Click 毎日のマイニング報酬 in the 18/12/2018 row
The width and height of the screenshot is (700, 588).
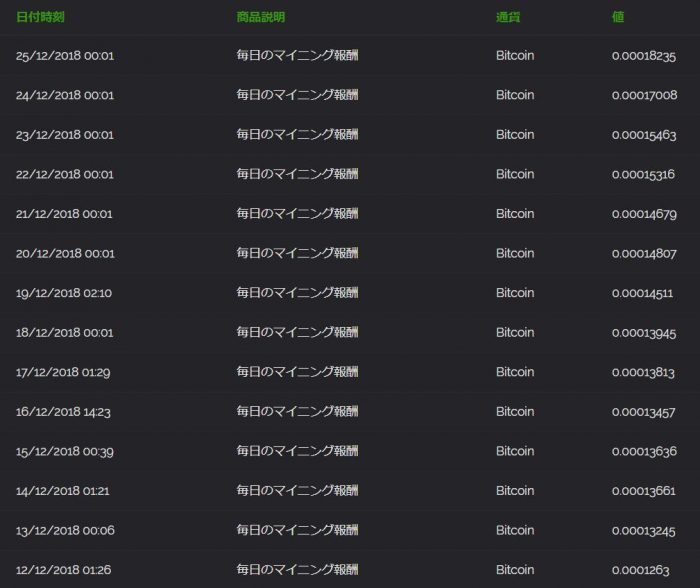pyautogui.click(x=297, y=332)
